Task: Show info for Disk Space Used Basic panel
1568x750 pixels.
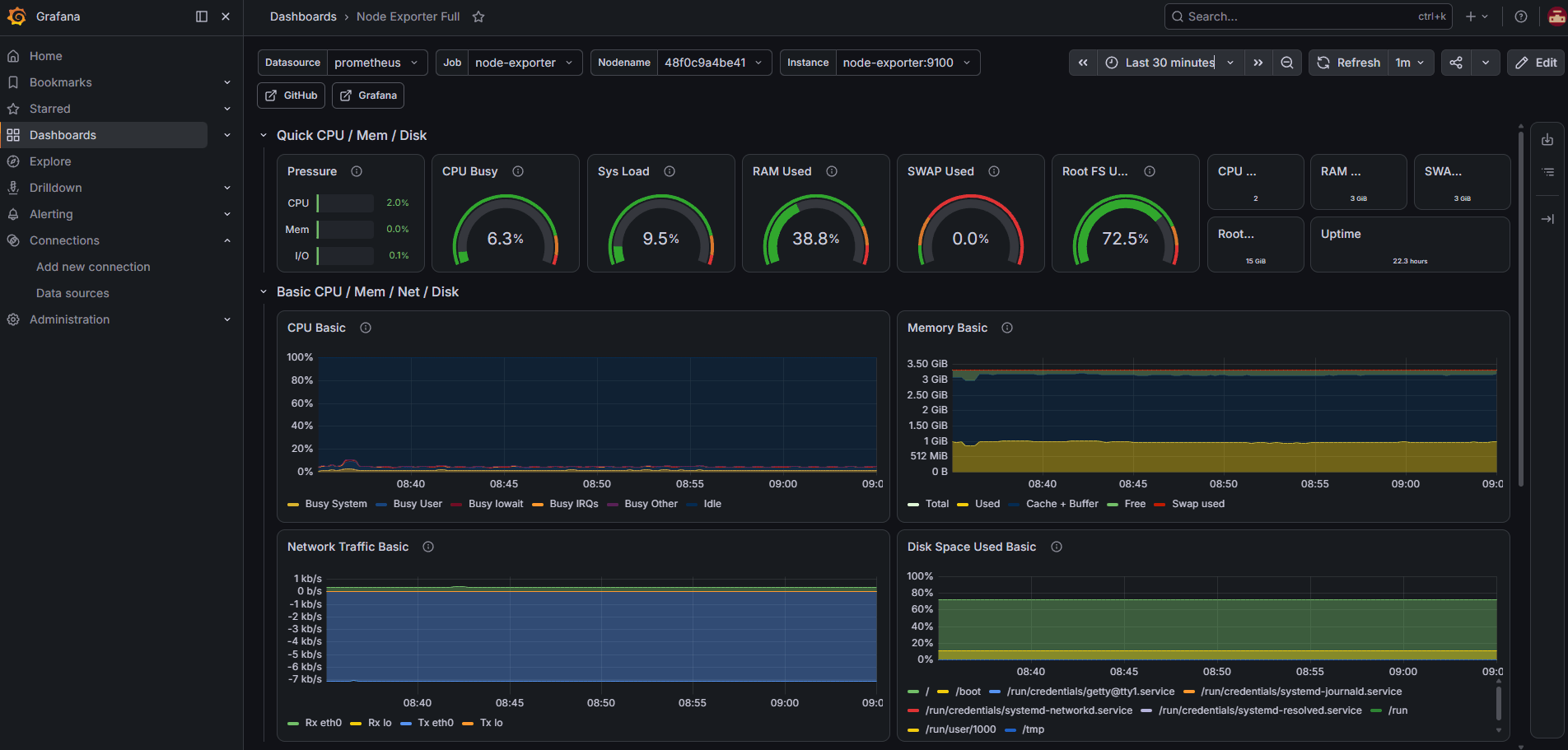Action: point(1057,547)
